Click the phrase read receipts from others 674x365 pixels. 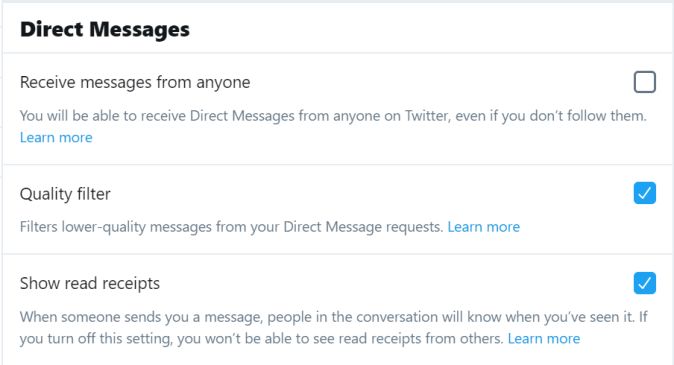point(421,339)
